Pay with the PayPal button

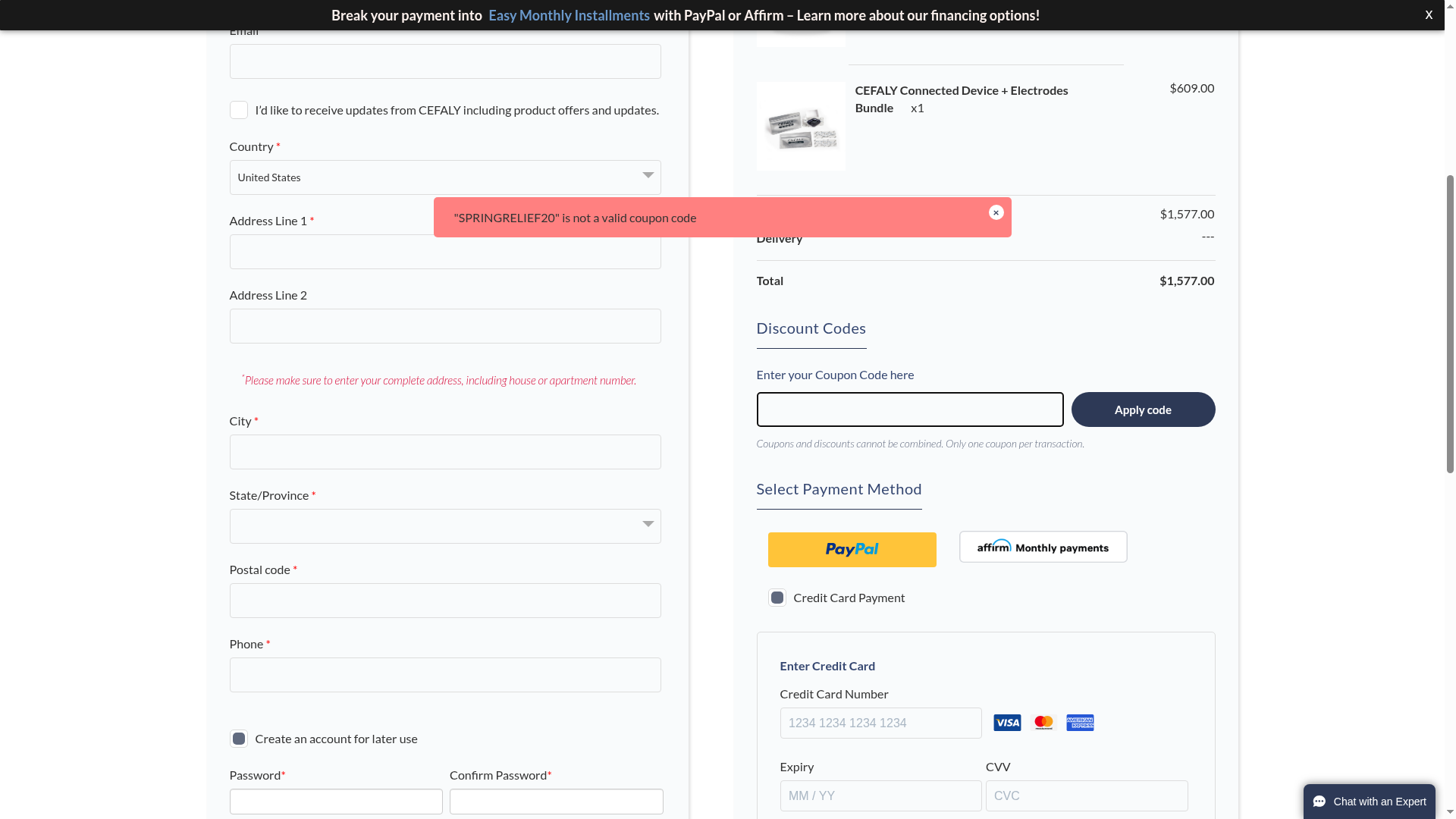pyautogui.click(x=852, y=550)
